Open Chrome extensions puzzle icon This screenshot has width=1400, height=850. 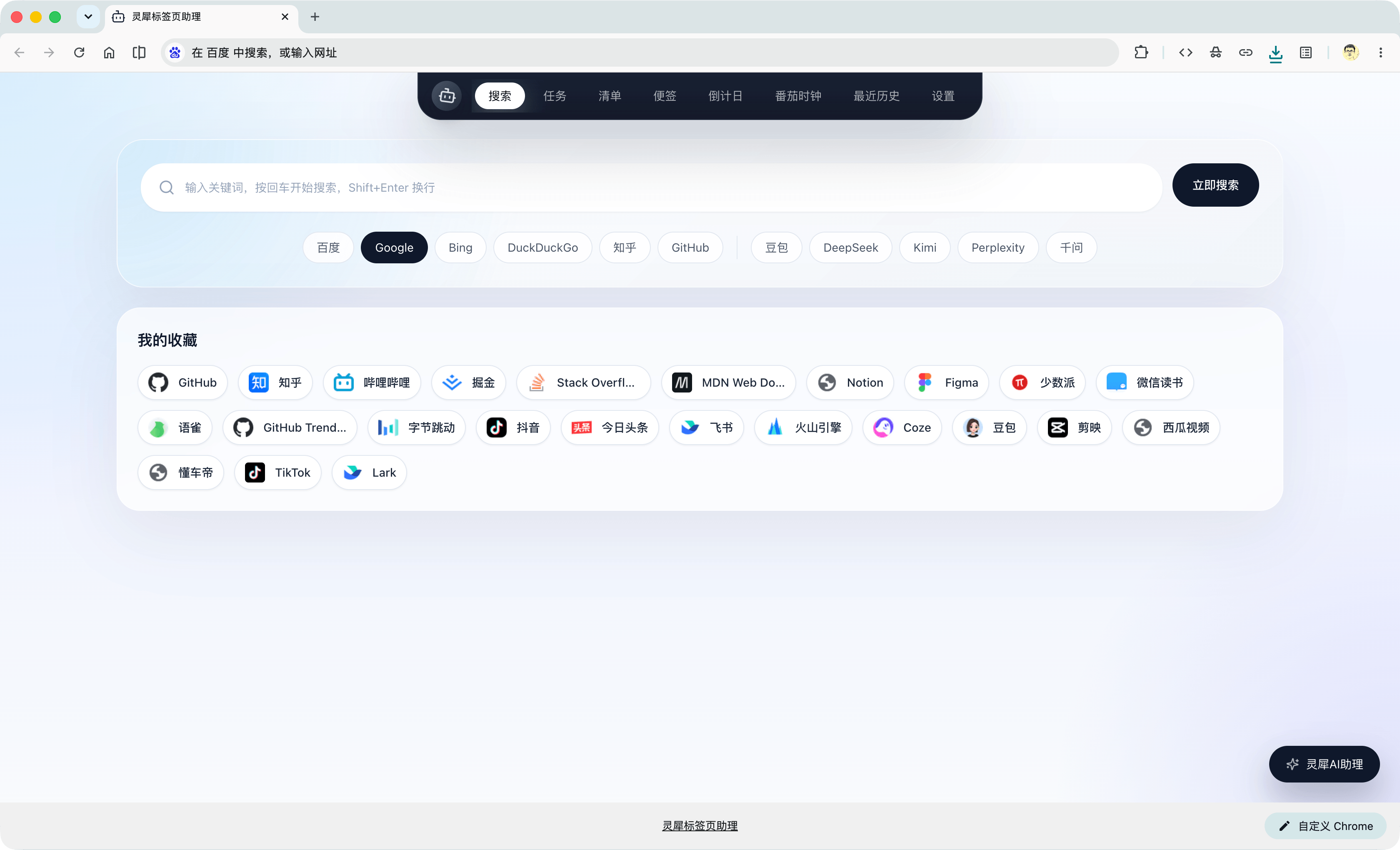(1141, 52)
